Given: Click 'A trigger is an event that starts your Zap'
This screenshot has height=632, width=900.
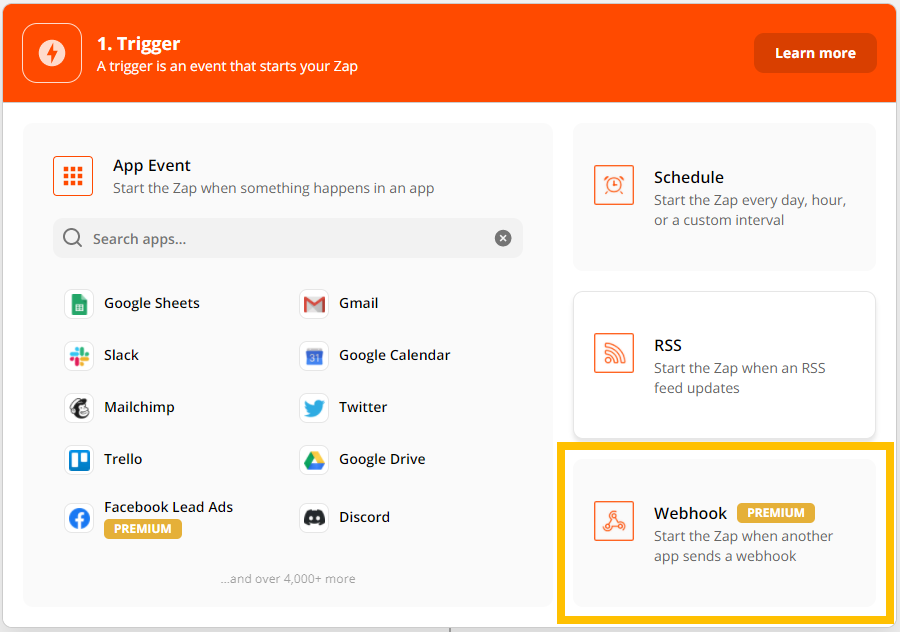Looking at the screenshot, I should (227, 66).
